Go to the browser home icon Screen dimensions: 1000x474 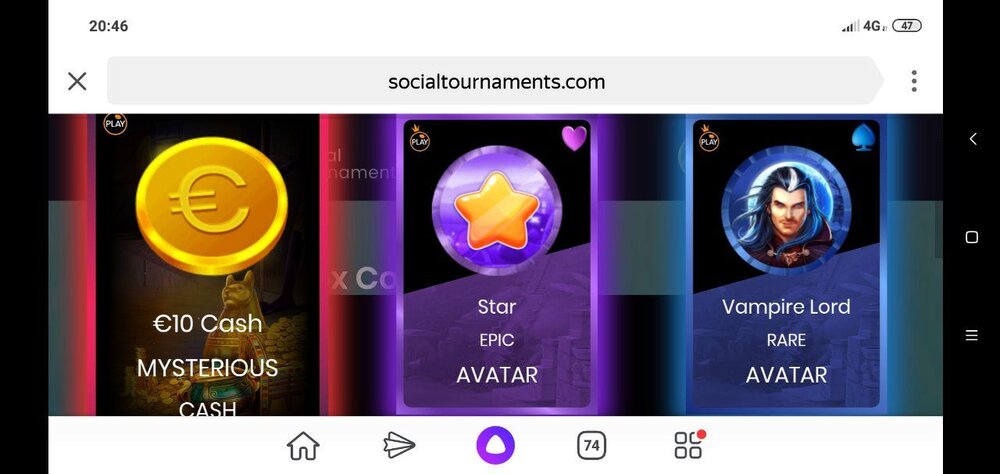(x=302, y=445)
